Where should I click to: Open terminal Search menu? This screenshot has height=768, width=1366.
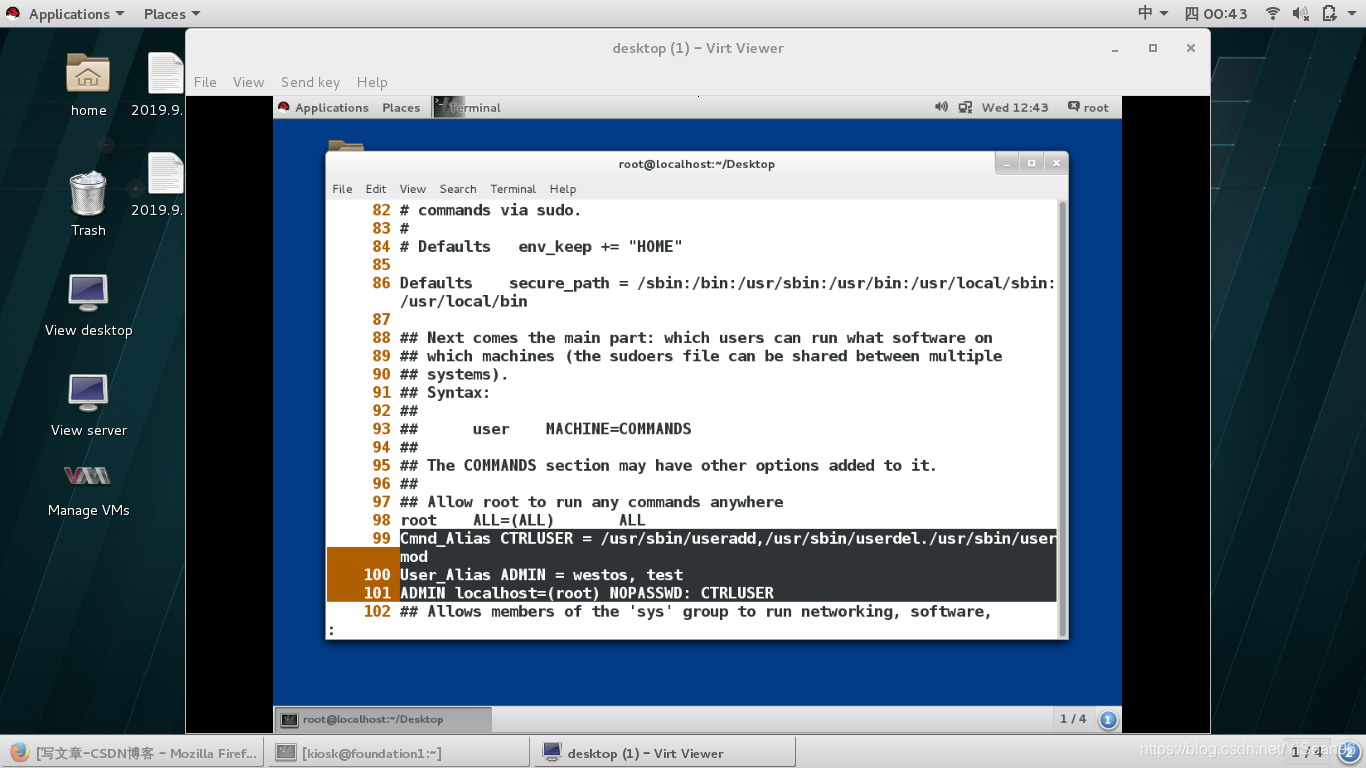point(458,188)
